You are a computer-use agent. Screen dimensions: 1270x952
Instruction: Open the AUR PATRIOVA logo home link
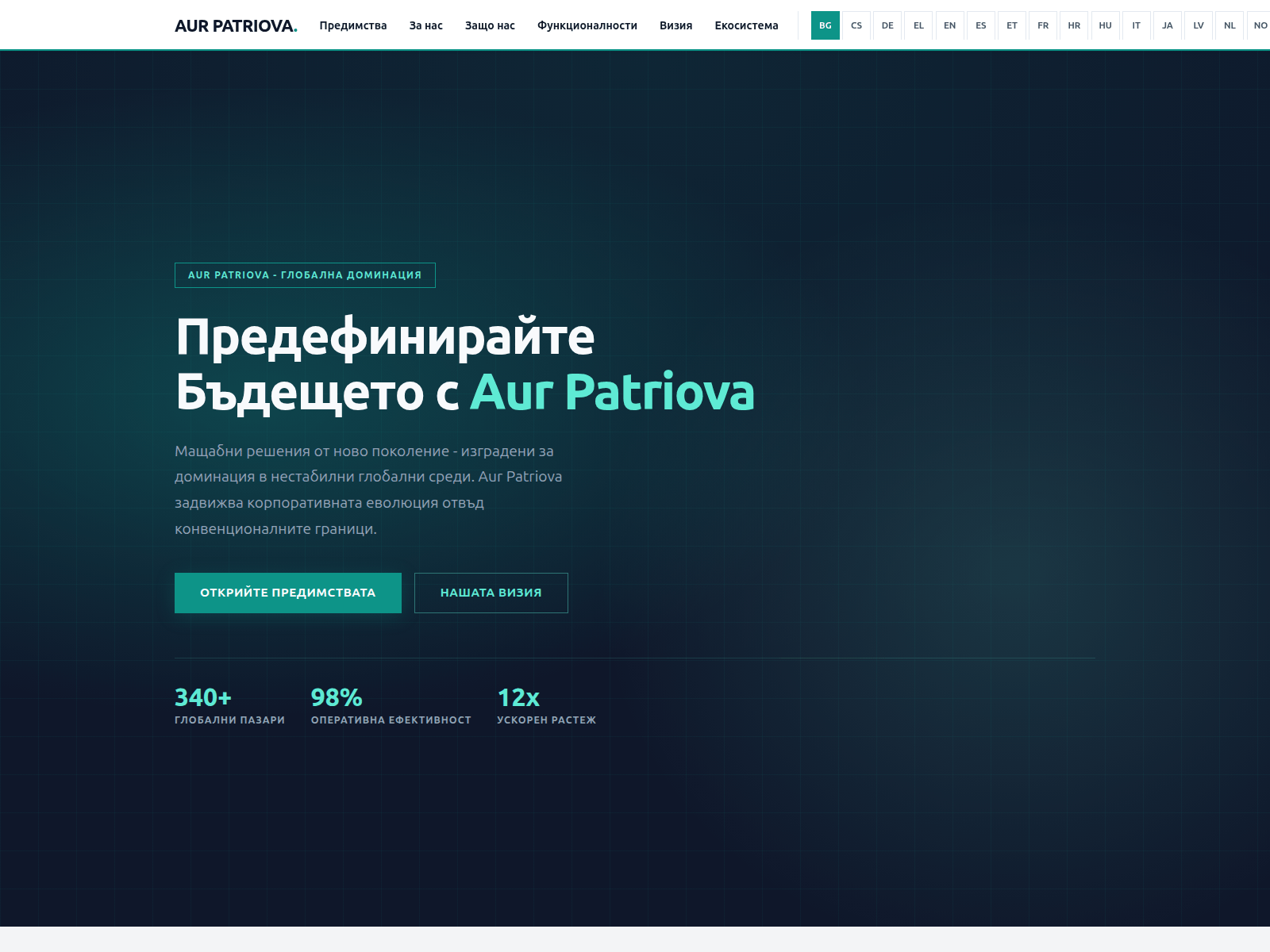coord(236,25)
